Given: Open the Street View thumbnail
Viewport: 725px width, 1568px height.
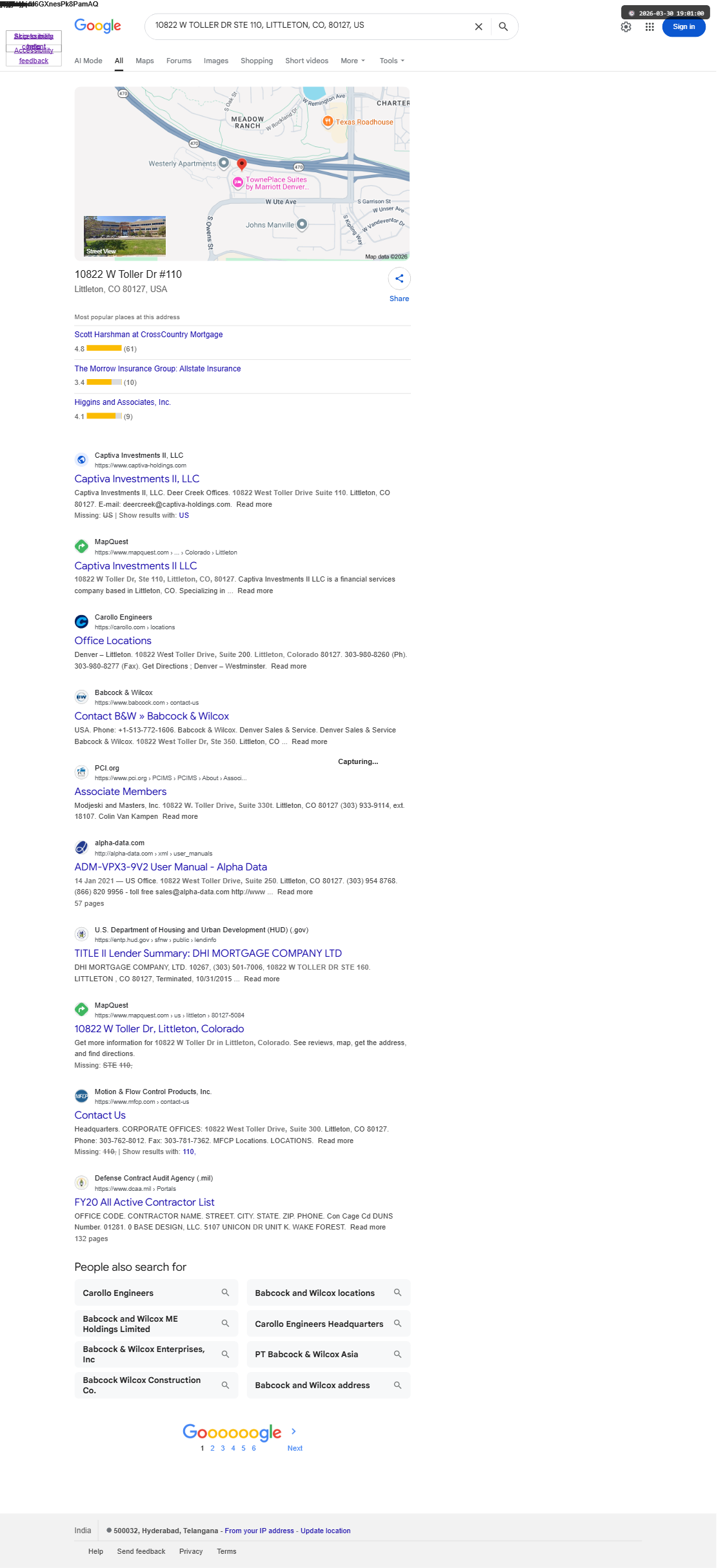Looking at the screenshot, I should [x=124, y=236].
